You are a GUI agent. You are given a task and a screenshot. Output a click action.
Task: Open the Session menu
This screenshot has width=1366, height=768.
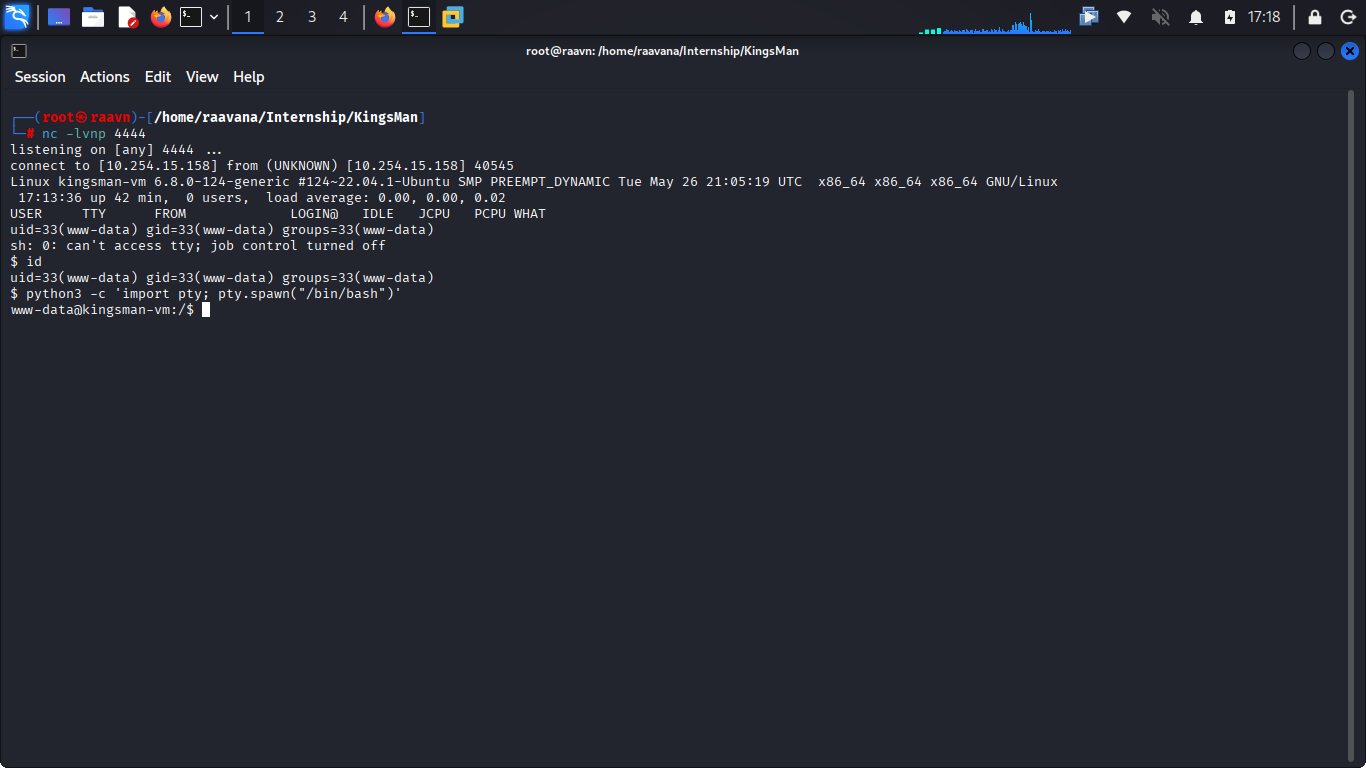point(40,77)
